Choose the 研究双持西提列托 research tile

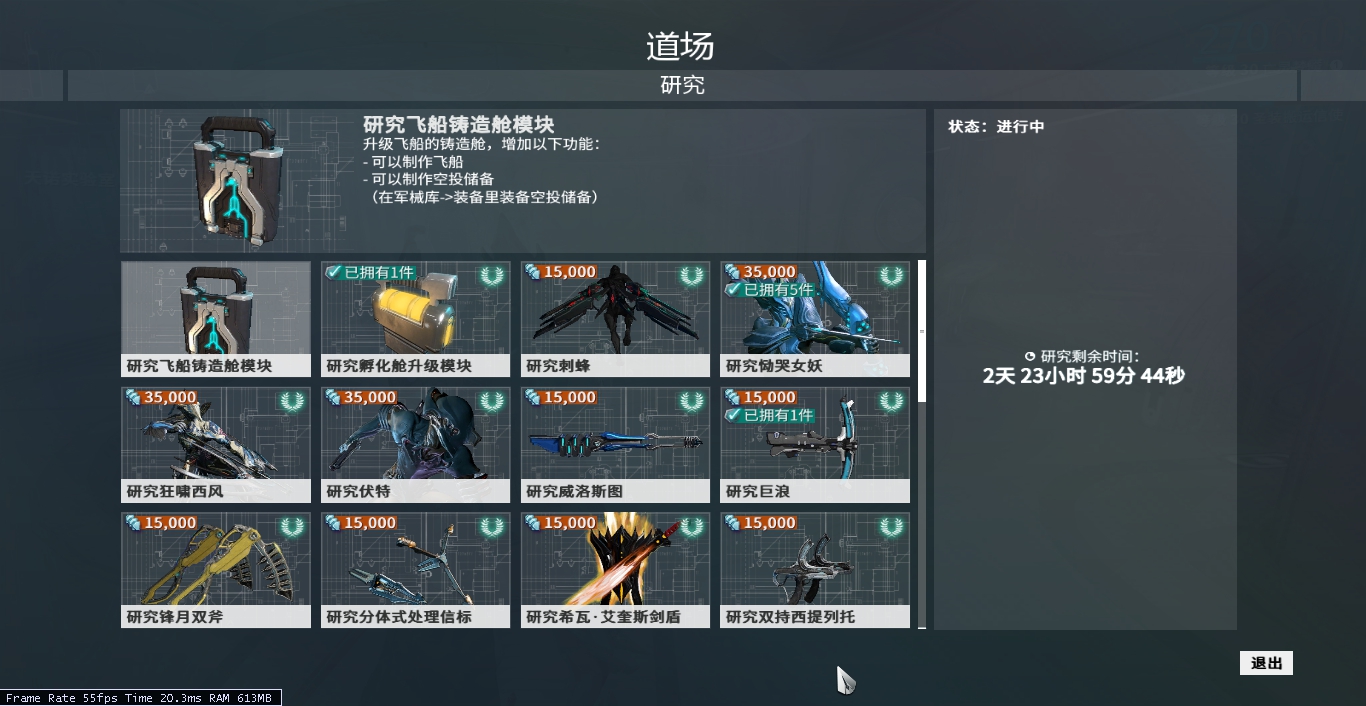(x=815, y=570)
